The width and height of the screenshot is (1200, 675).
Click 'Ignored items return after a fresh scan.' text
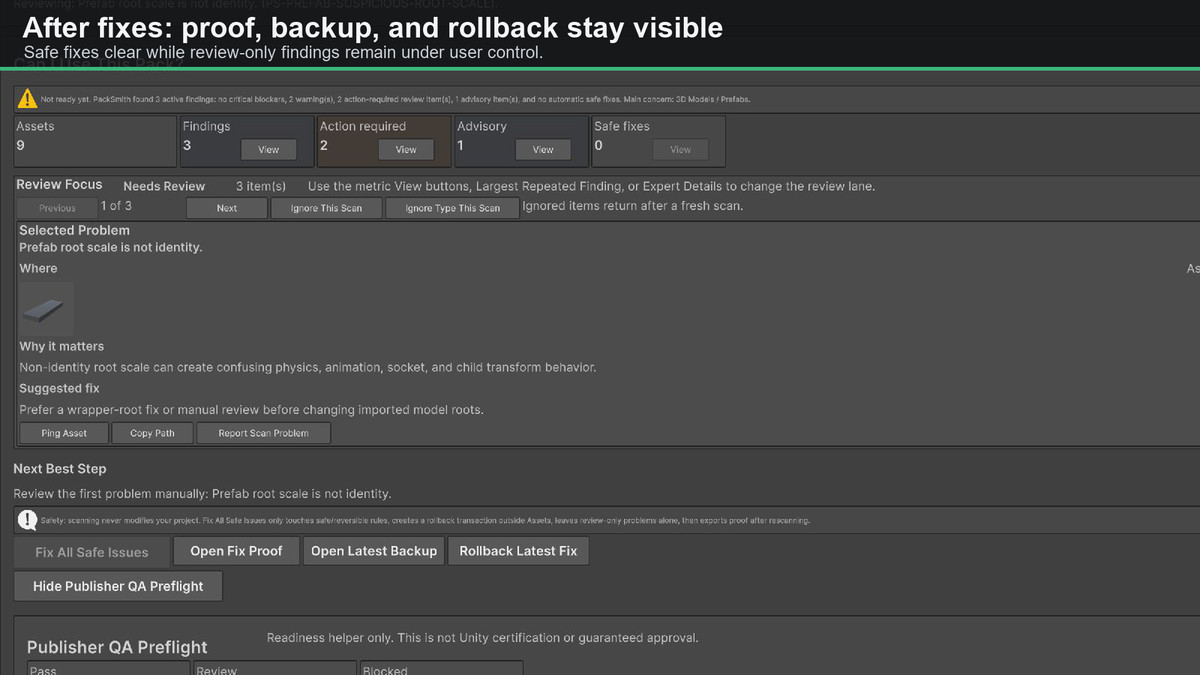click(633, 206)
